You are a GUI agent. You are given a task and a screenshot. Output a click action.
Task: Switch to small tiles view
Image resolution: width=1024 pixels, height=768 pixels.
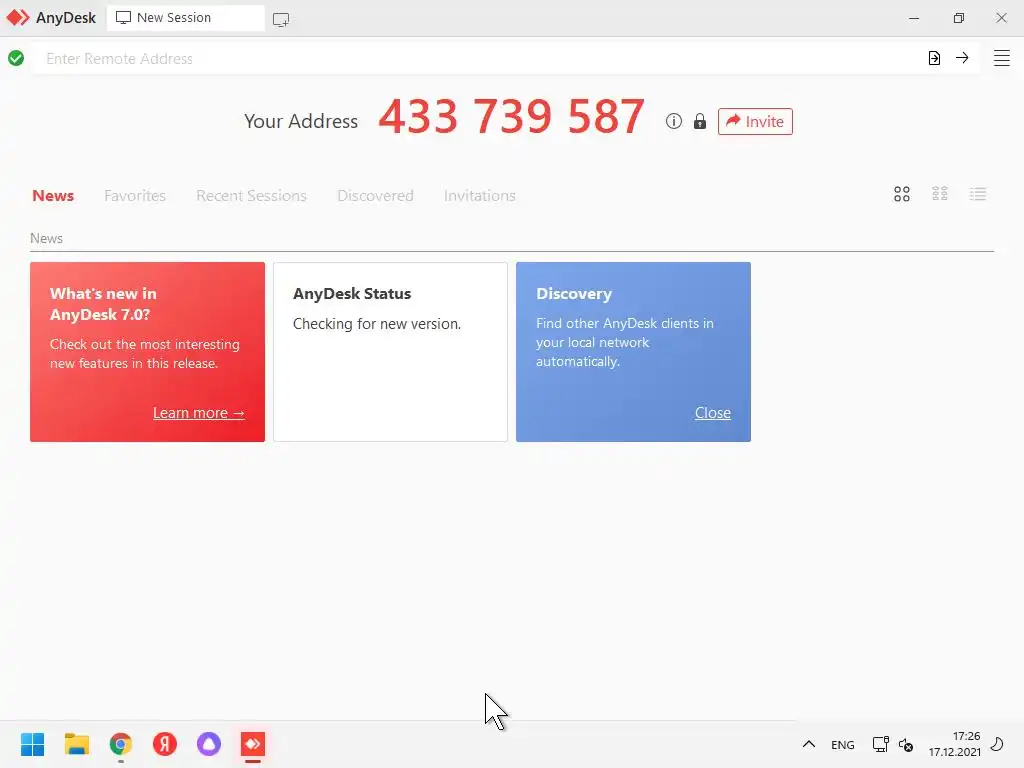click(939, 194)
